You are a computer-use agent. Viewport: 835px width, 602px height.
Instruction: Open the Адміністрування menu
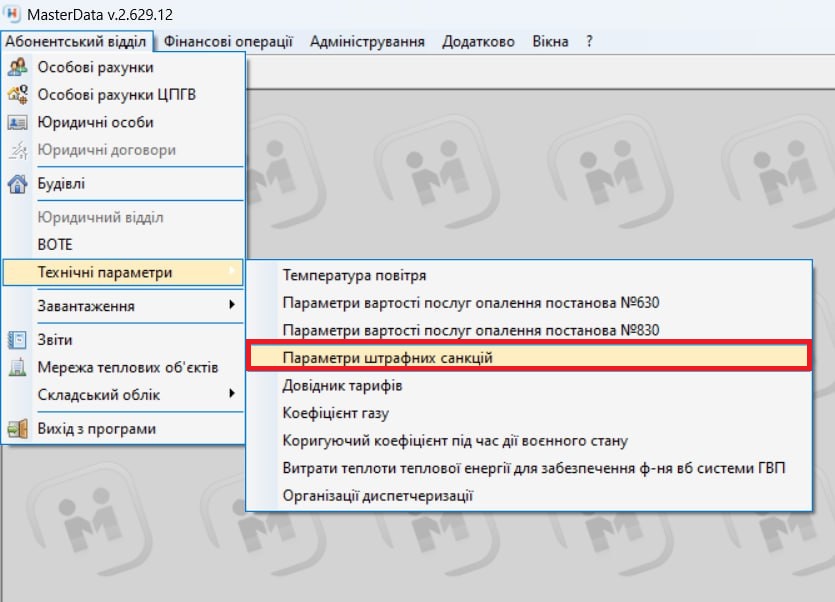(367, 41)
